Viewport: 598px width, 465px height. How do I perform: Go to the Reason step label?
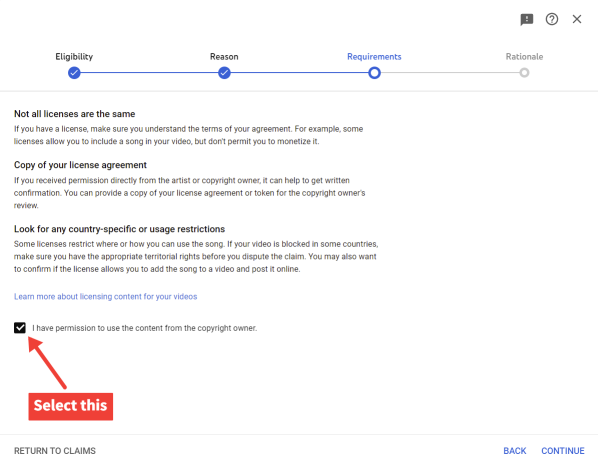click(x=224, y=56)
